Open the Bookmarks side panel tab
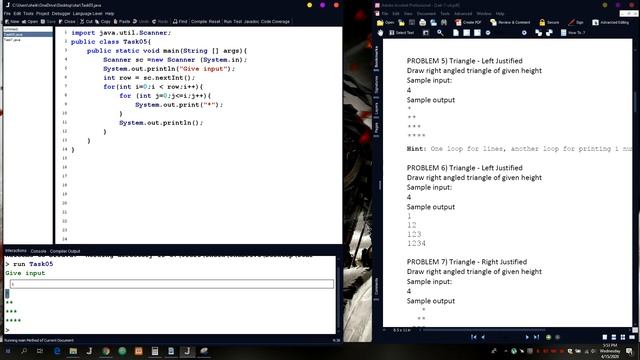 click(x=377, y=57)
